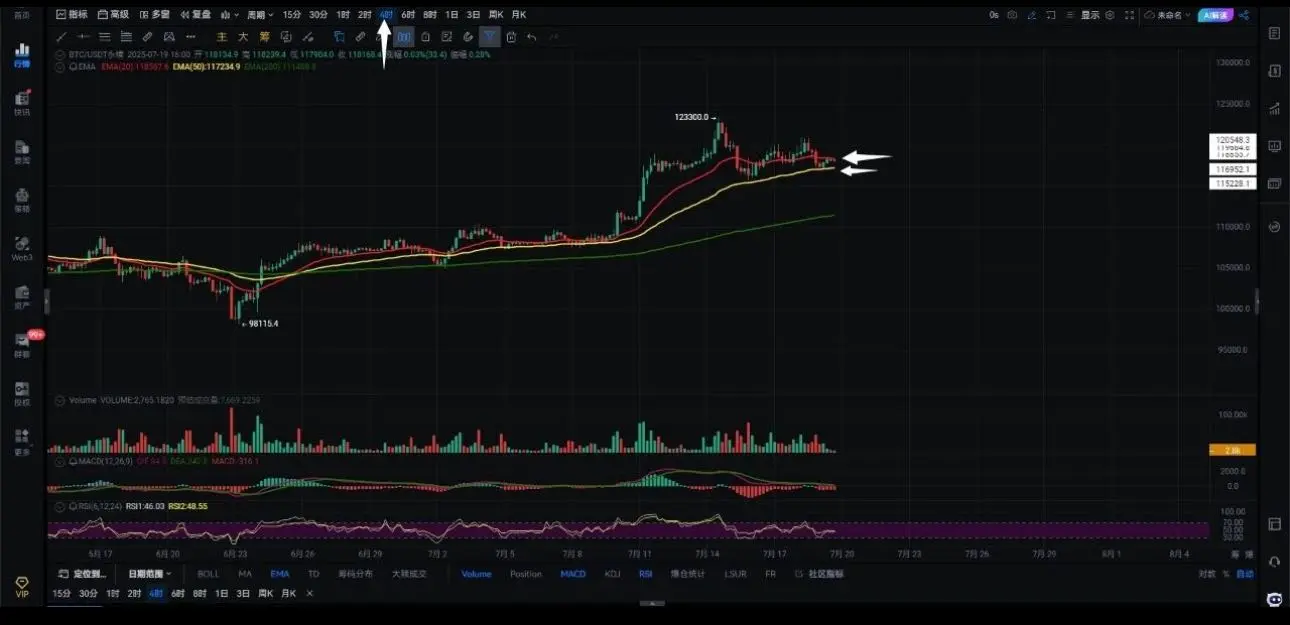Start 复盘 replay mode
The image size is (1290, 625).
[x=196, y=15]
